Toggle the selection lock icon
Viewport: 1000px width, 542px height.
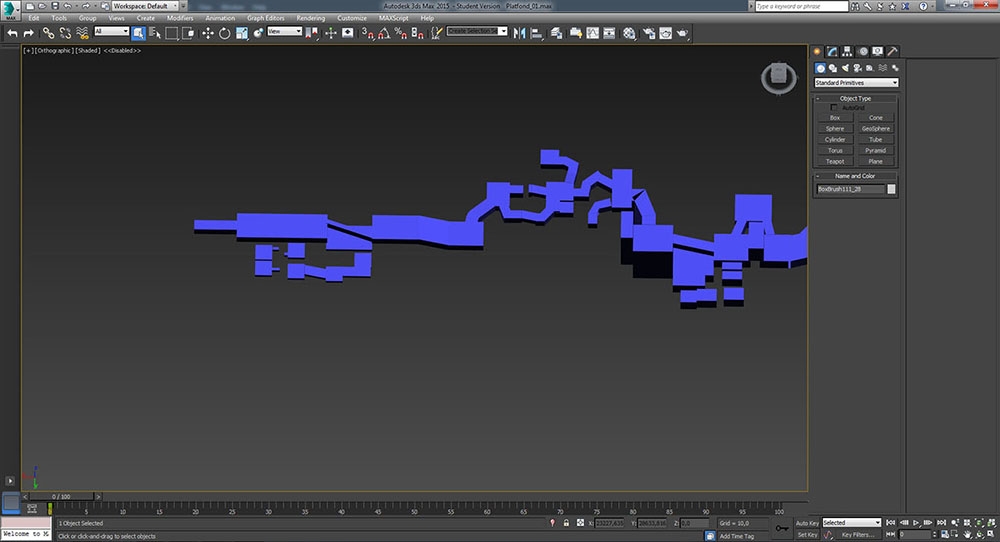tap(566, 523)
